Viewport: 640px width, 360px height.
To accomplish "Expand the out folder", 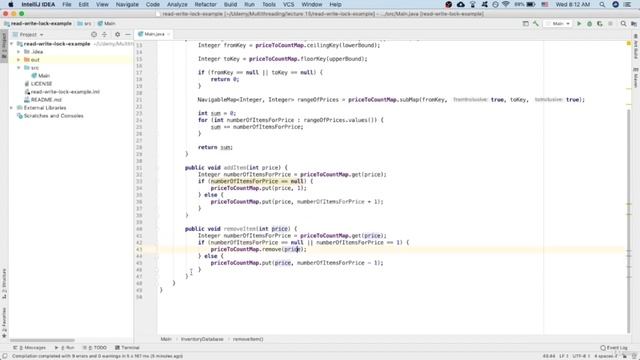I will tap(18, 60).
